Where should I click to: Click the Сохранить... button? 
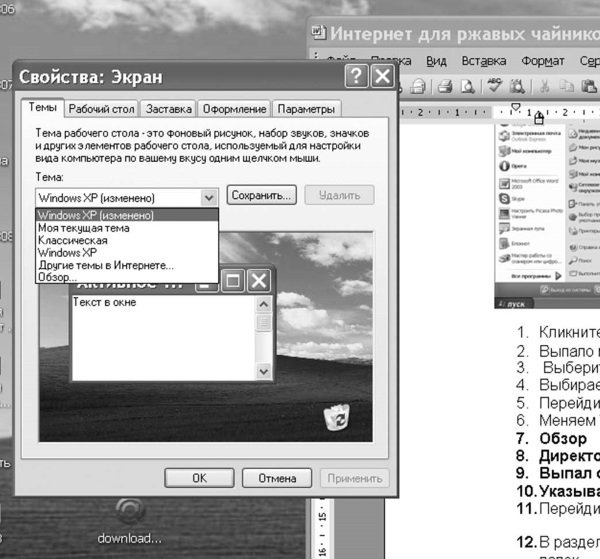261,196
